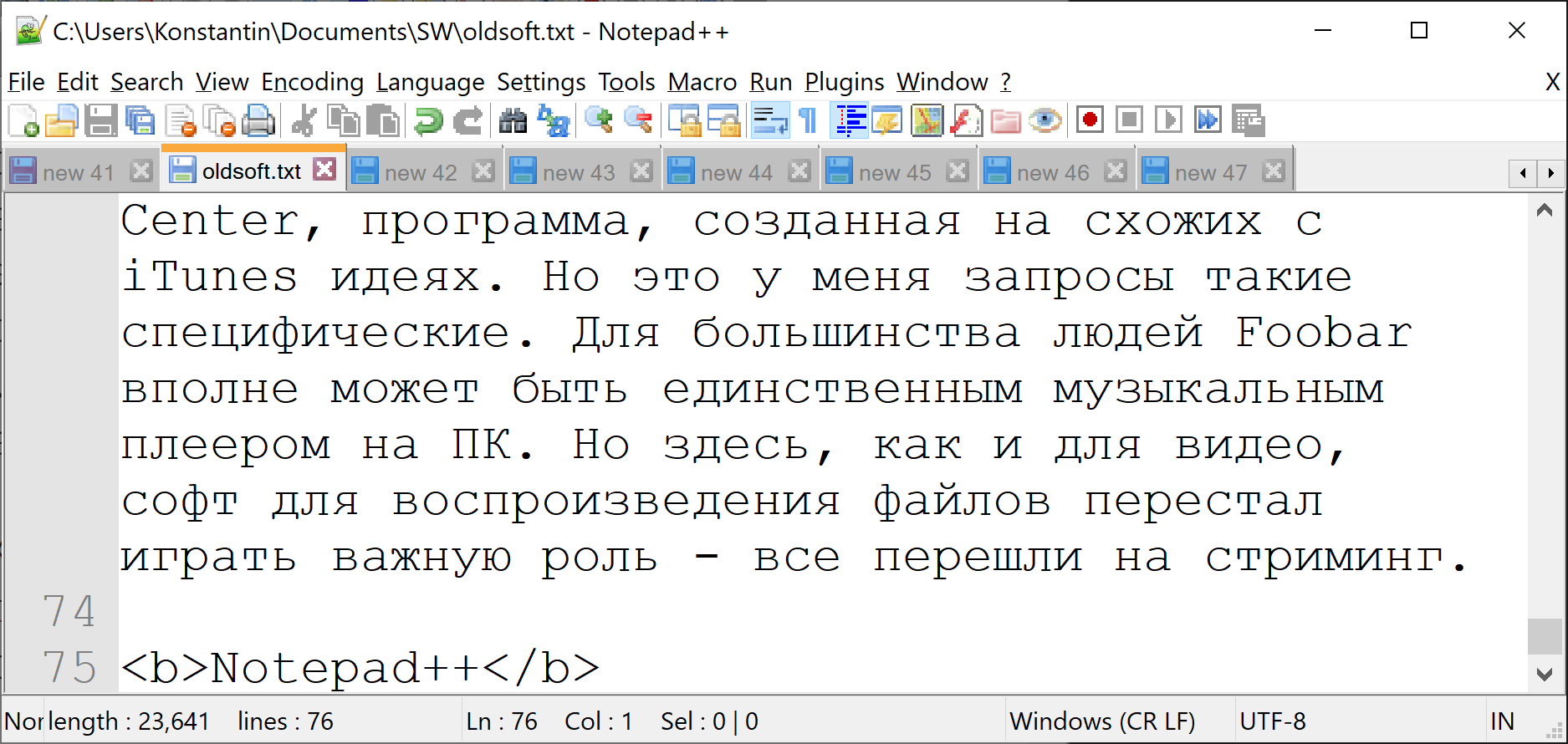Open the Encoding menu
The height and width of the screenshot is (744, 1568).
click(x=313, y=82)
